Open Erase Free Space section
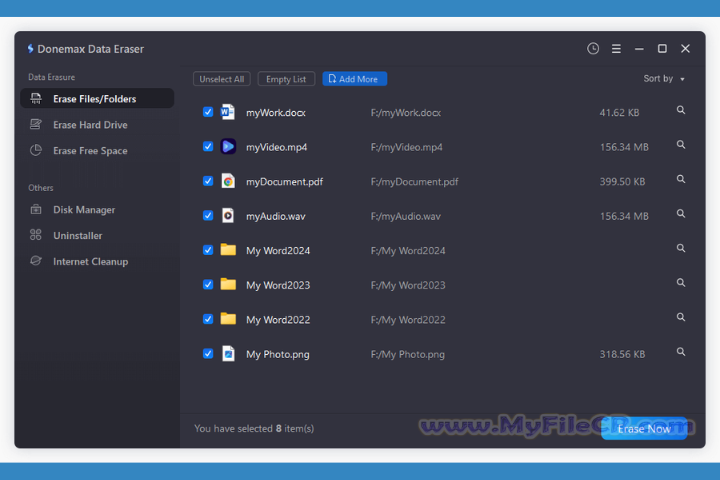Image resolution: width=720 pixels, height=480 pixels. [x=97, y=150]
